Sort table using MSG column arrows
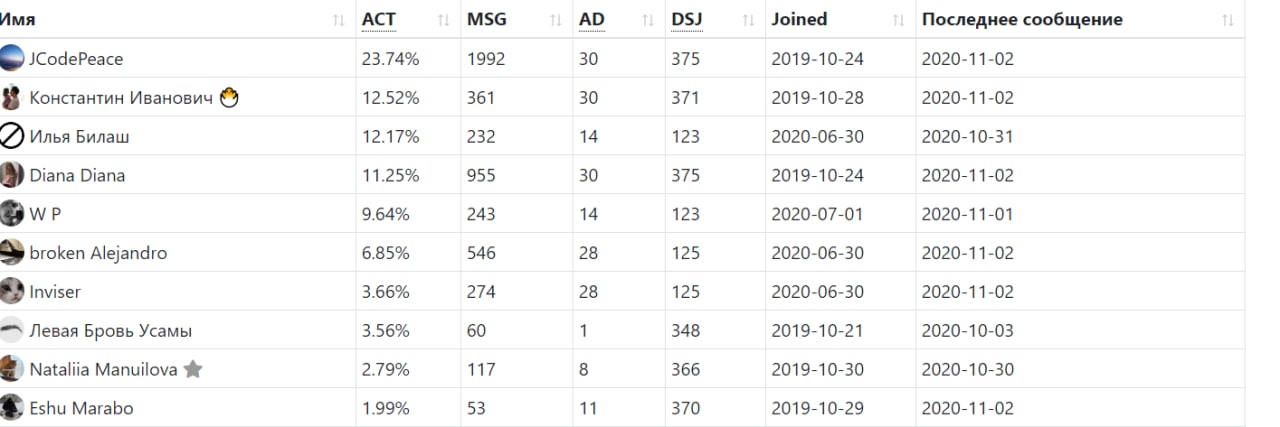Image resolution: width=1280 pixels, height=427 pixels. (555, 20)
